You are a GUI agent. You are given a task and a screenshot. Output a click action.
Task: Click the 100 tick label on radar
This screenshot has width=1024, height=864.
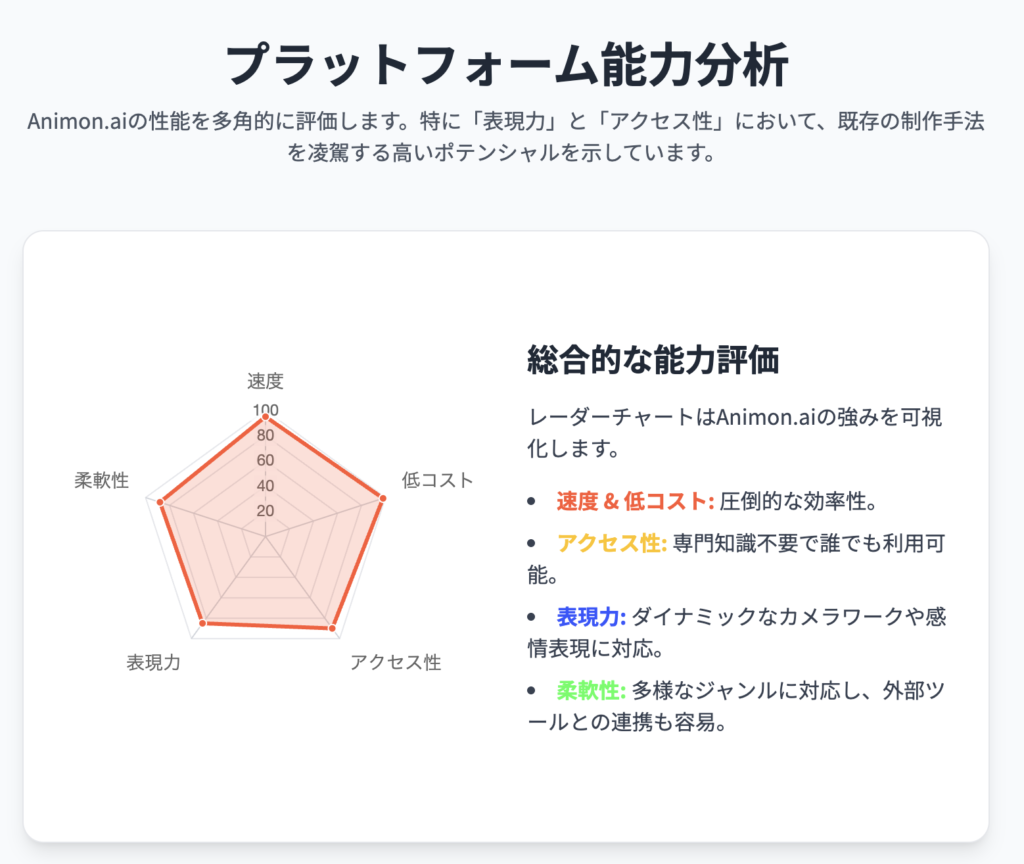coord(265,409)
